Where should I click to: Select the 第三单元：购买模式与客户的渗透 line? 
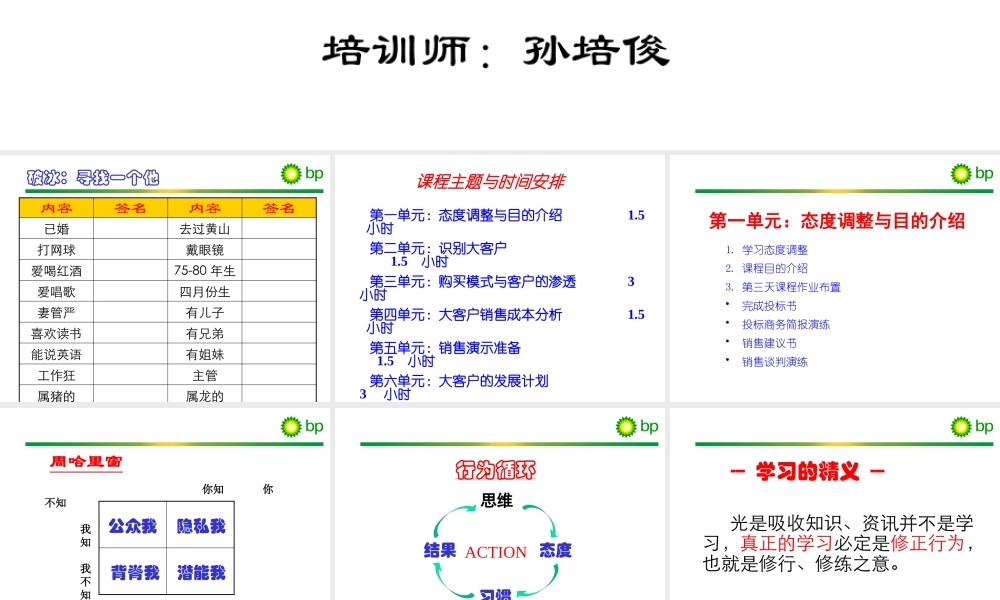(x=473, y=281)
